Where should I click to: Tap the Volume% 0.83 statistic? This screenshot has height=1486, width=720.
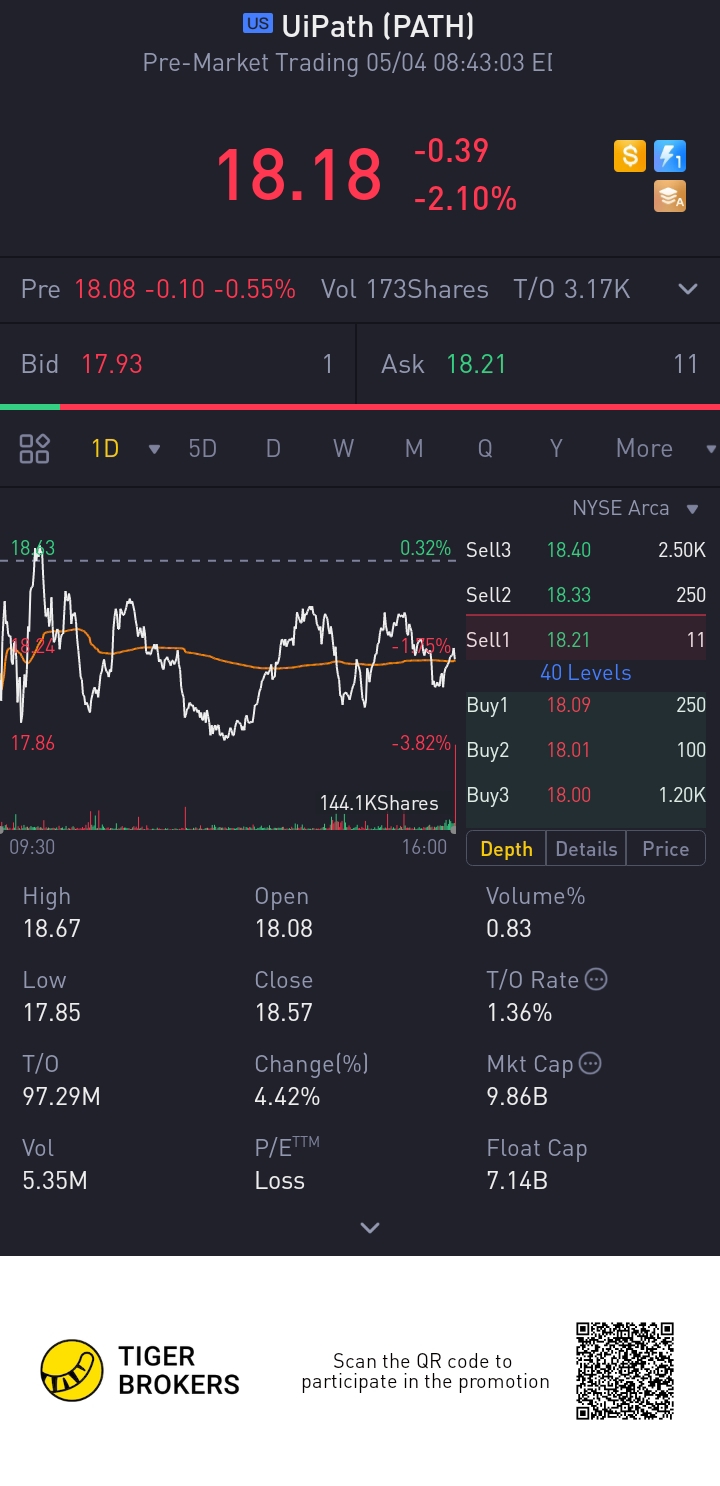point(536,912)
